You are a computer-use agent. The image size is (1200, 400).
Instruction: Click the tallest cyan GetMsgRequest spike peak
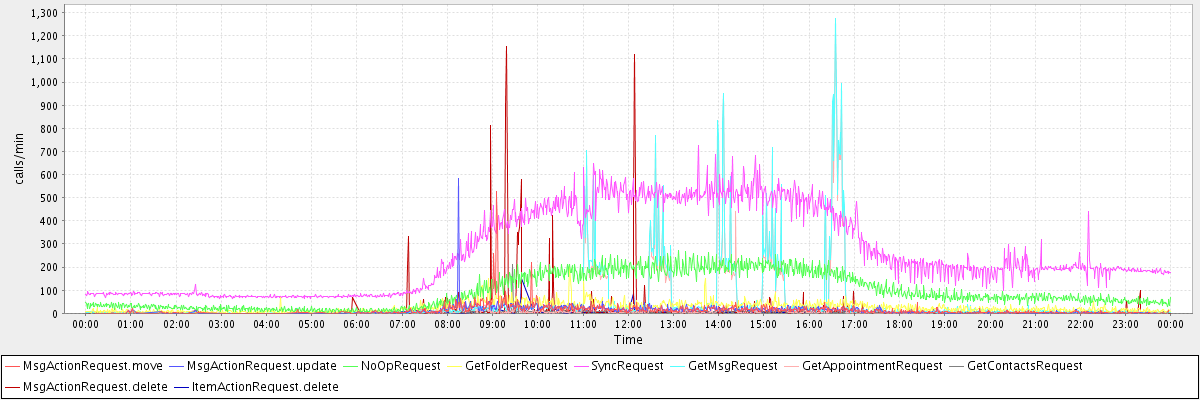click(835, 18)
